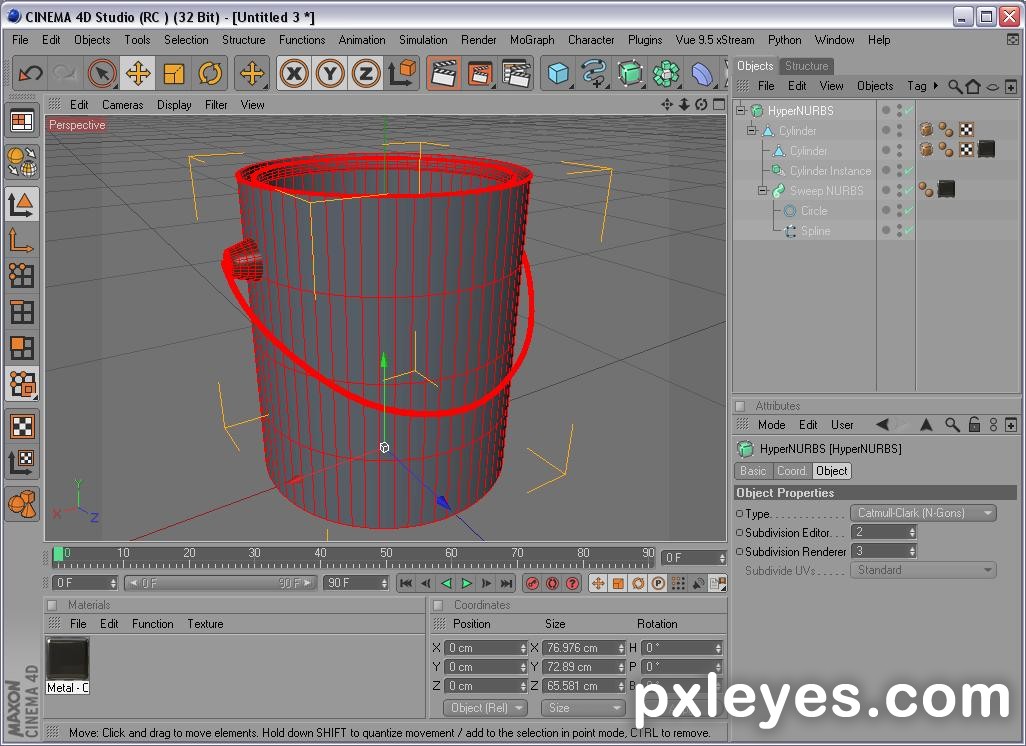Toggle Sweep NURBS enable checkmark
The height and width of the screenshot is (746, 1026).
[909, 190]
